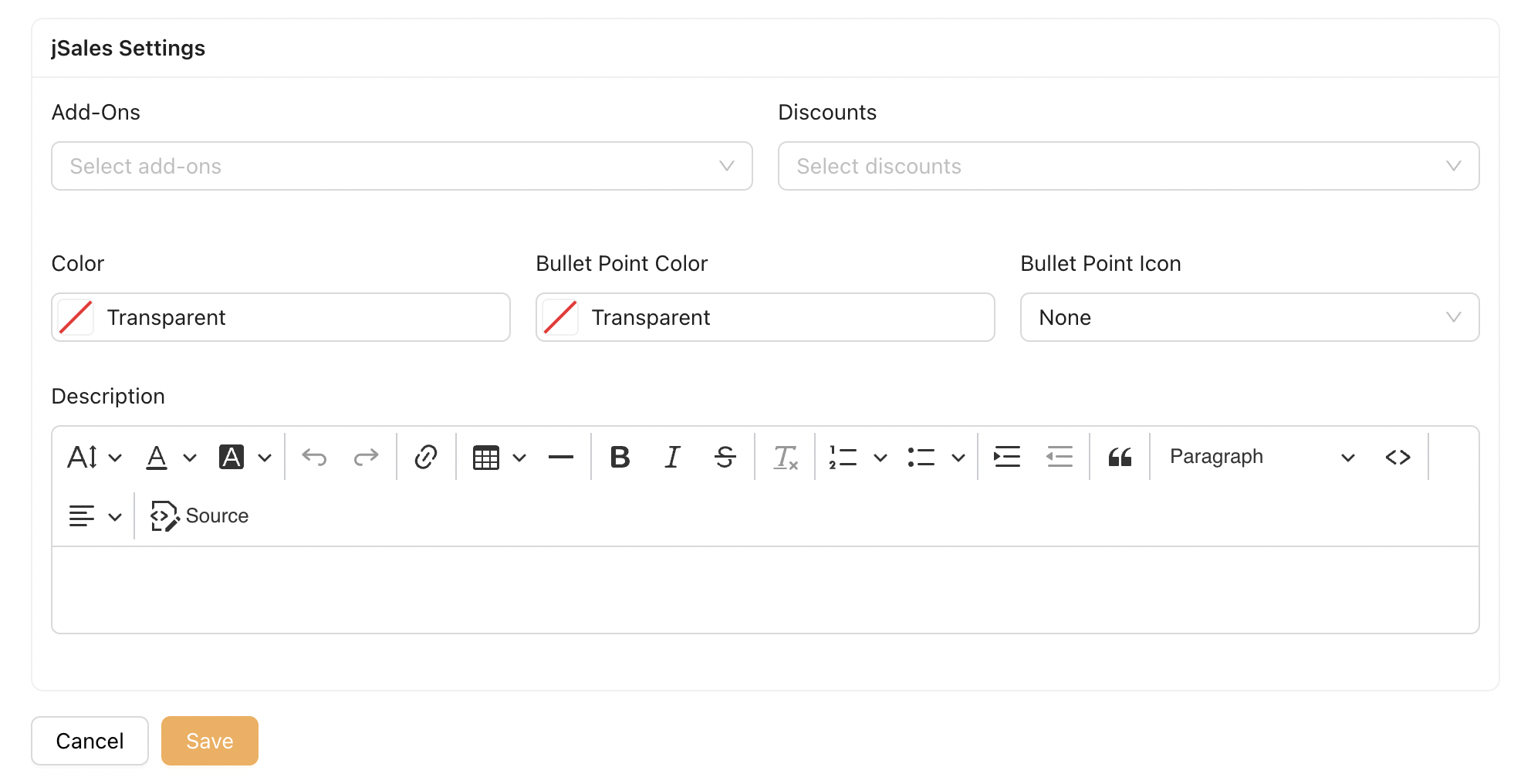Click the Bold formatting icon
Viewport: 1531px width, 784px height.
620,457
